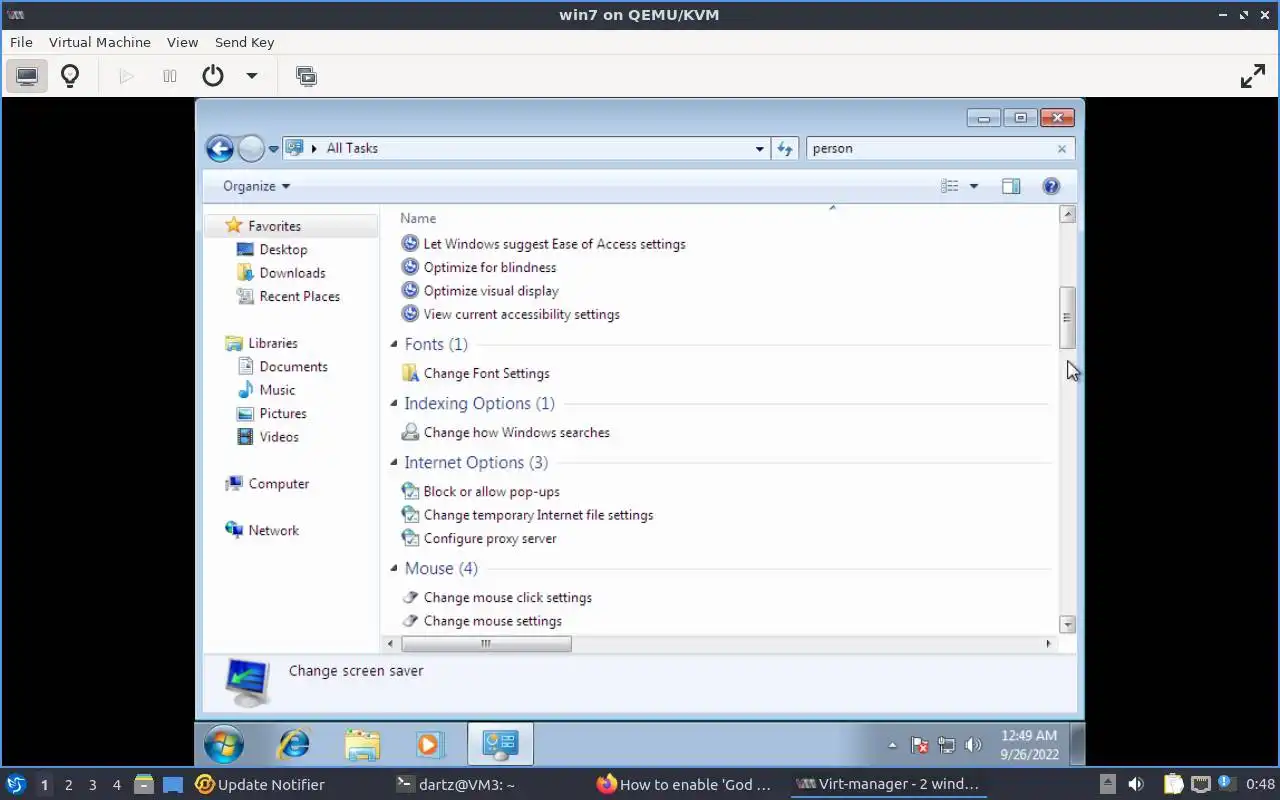Open address bar history dropdown
The image size is (1280, 800).
pos(760,149)
